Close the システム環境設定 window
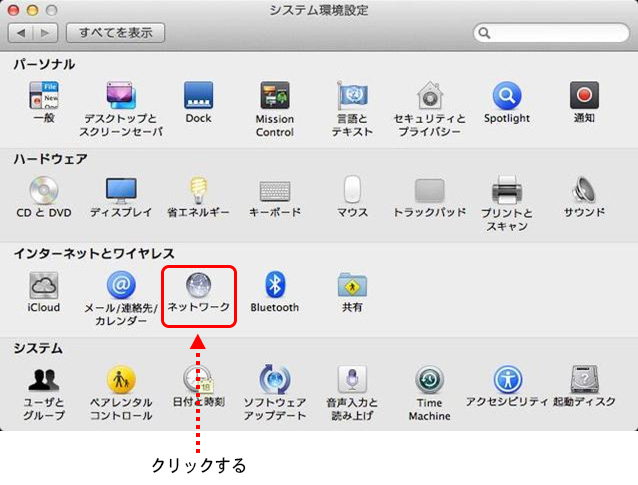Image resolution: width=638 pixels, height=485 pixels. coord(13,10)
